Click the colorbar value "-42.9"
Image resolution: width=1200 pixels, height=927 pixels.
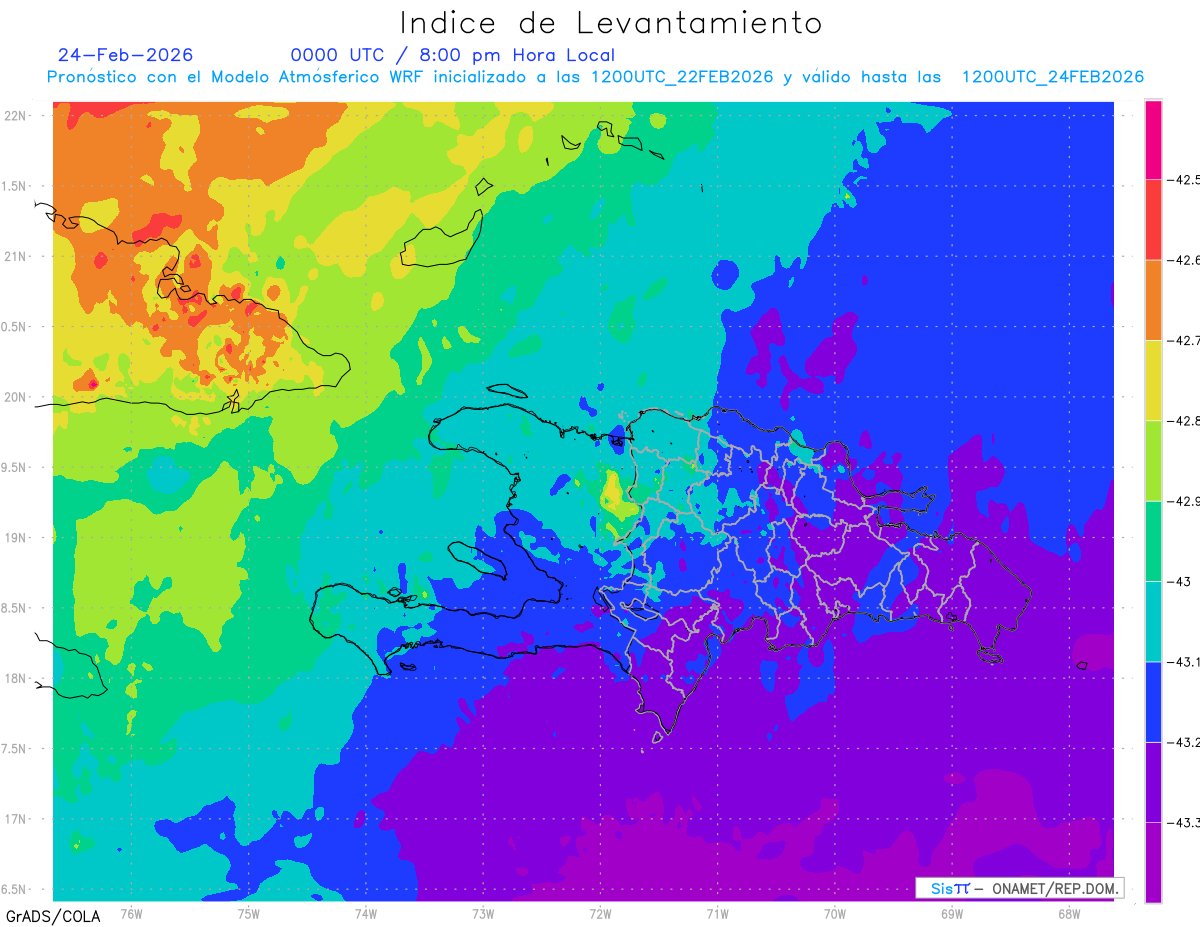click(x=1184, y=501)
